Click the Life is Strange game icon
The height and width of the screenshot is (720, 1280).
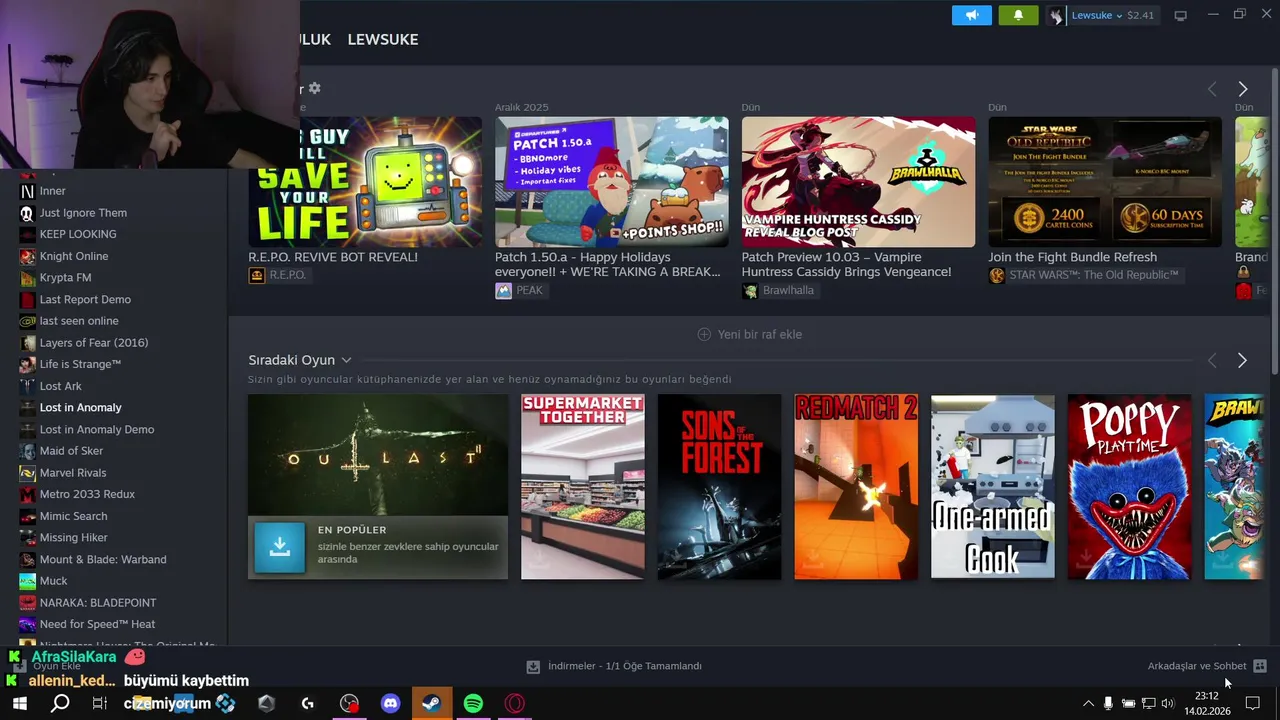pos(27,364)
